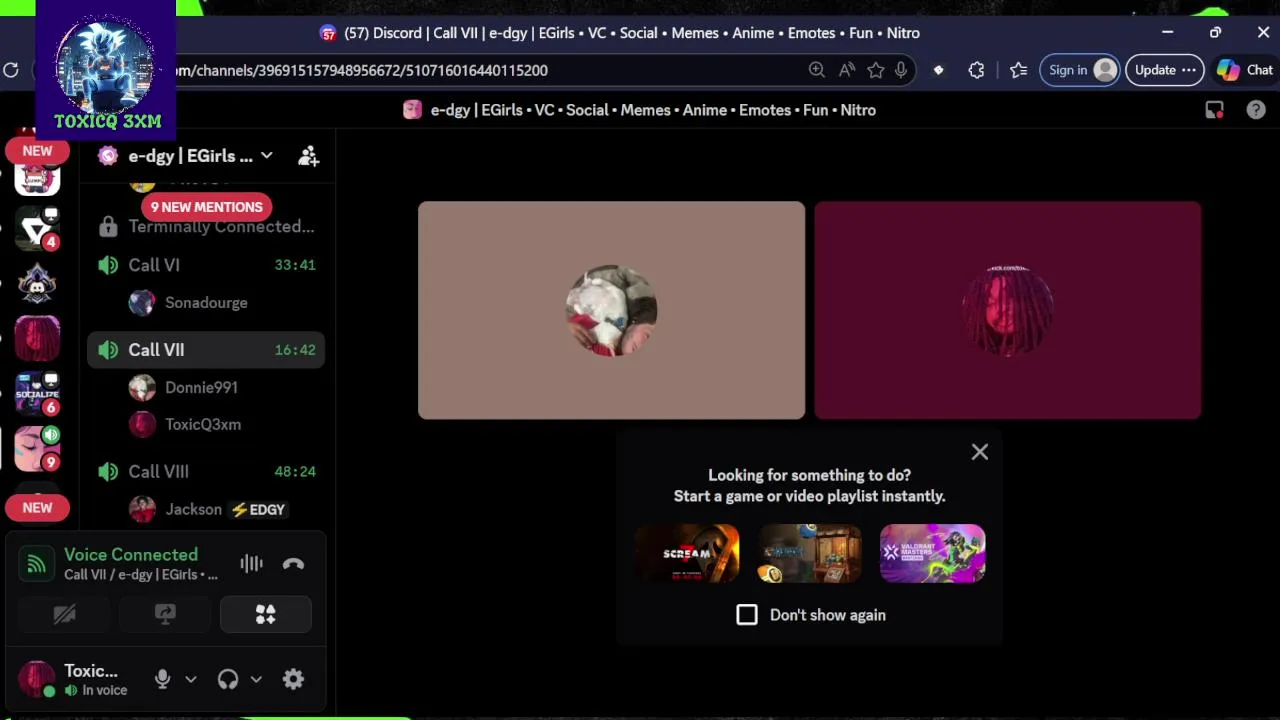Start the Scream activity thumbnail
Viewport: 1280px width, 720px height.
687,553
